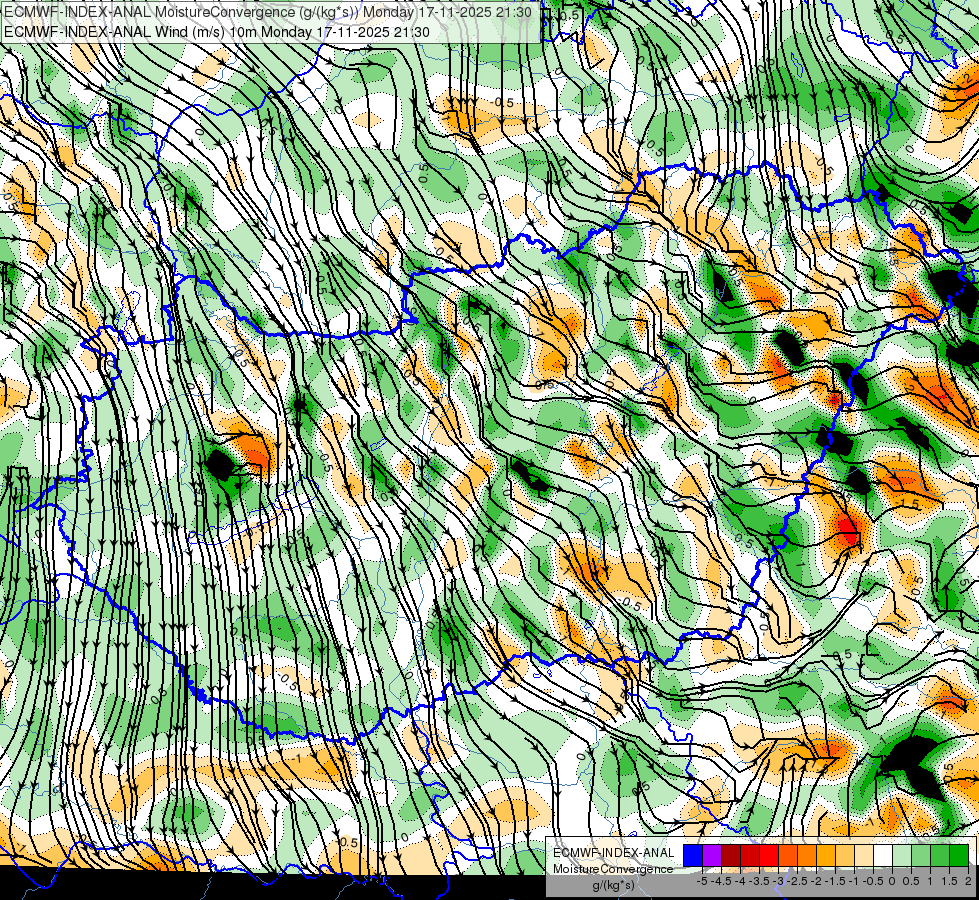
Task: Click the dark red swatch between -4.5 and -4
Action: pos(731,855)
